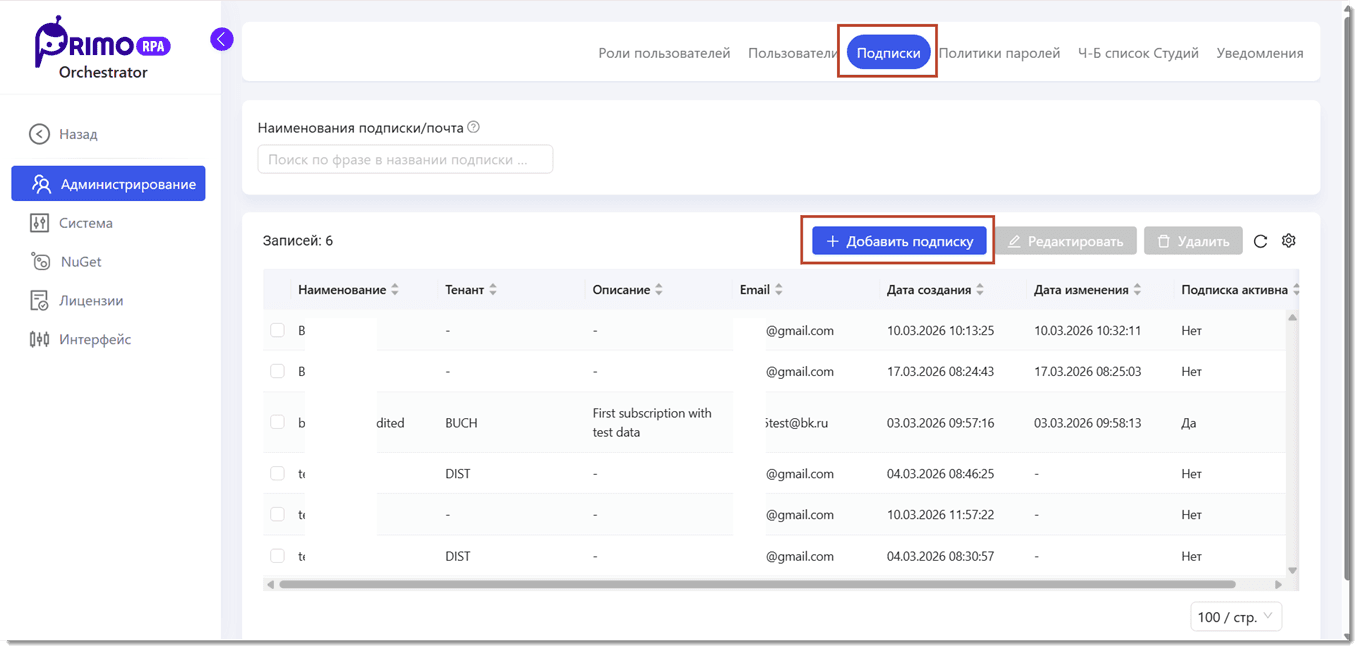Open Лицензии section in sidebar

[x=90, y=300]
